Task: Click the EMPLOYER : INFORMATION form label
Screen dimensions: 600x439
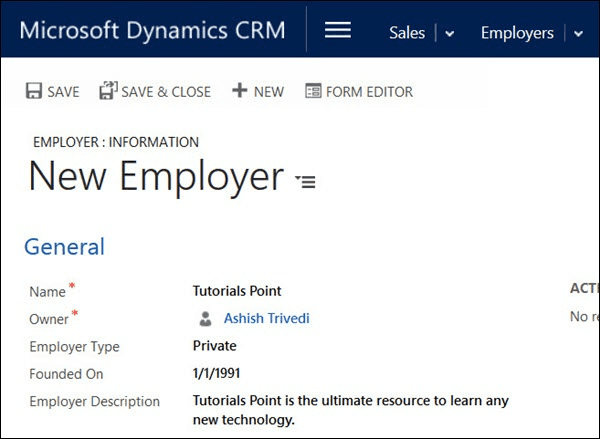Action: pos(116,142)
